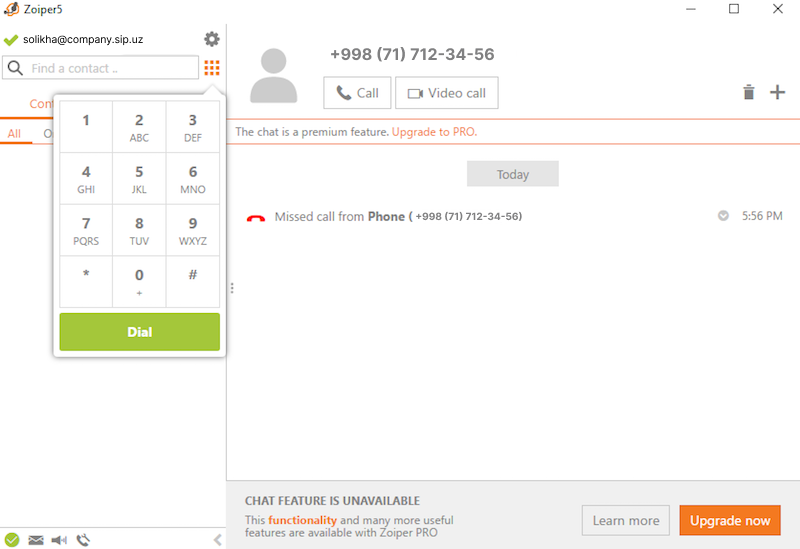The image size is (800, 549).
Task: Click the panel divider handle dots
Action: 232,288
